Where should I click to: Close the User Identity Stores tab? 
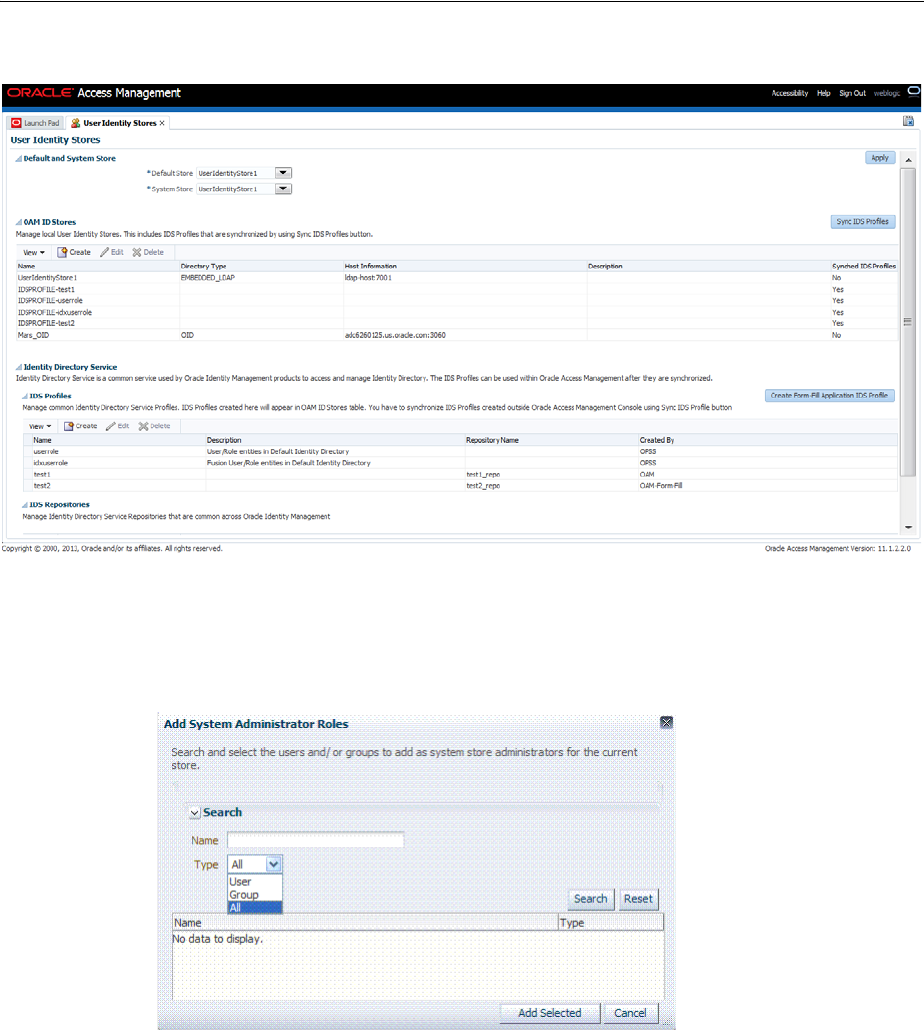[x=162, y=123]
